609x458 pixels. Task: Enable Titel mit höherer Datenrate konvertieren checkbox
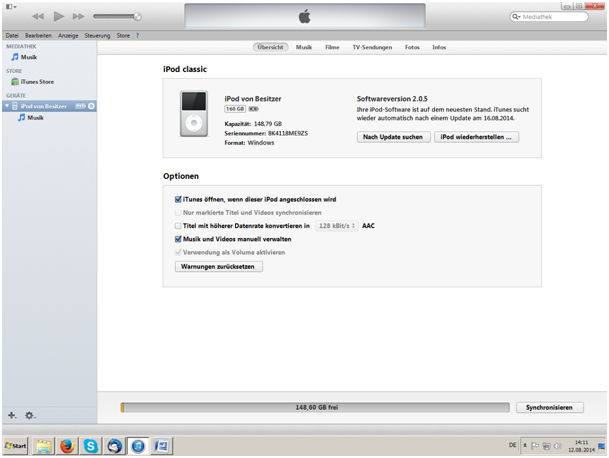178,226
